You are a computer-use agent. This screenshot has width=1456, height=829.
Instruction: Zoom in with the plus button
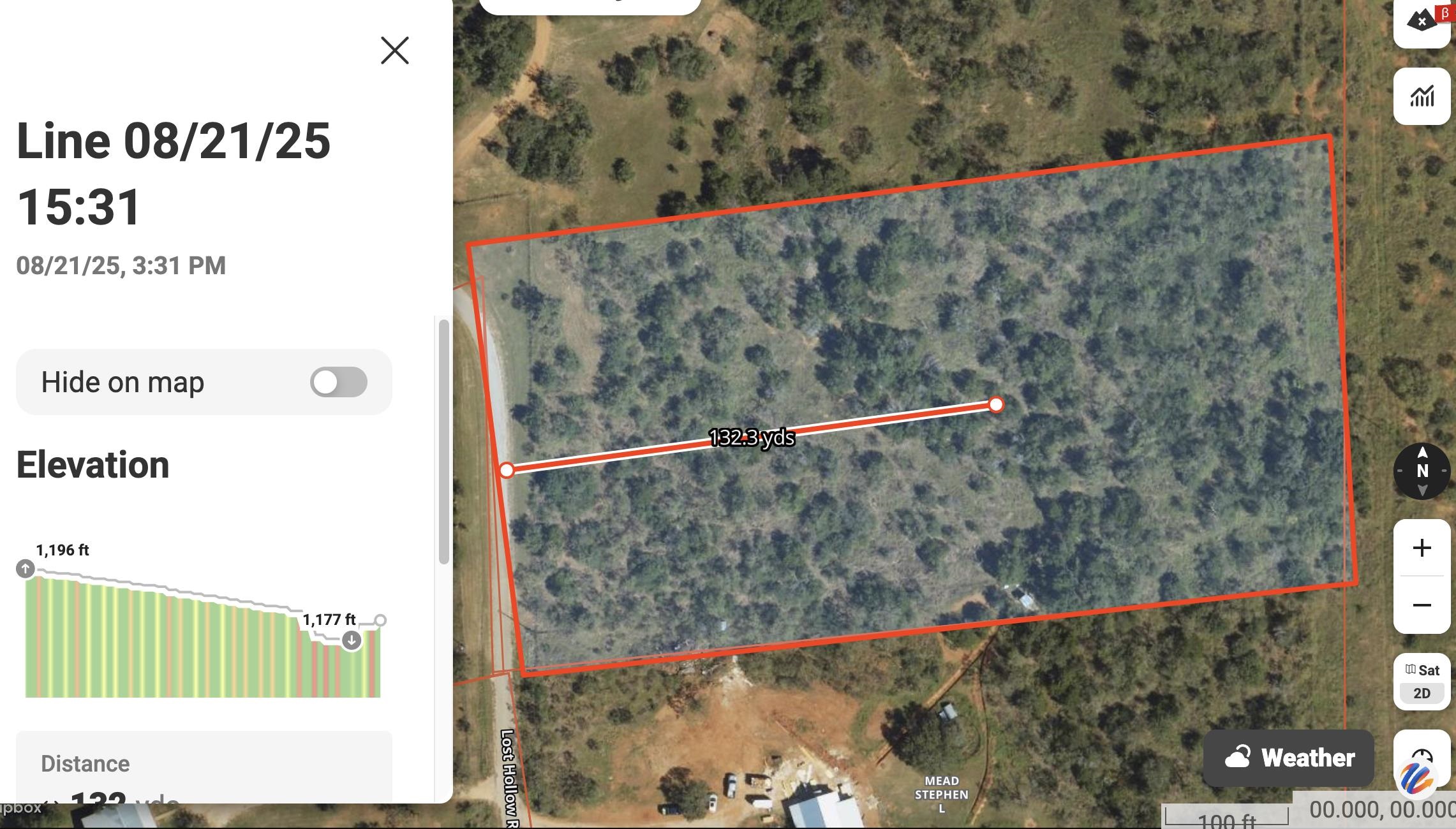(1422, 548)
